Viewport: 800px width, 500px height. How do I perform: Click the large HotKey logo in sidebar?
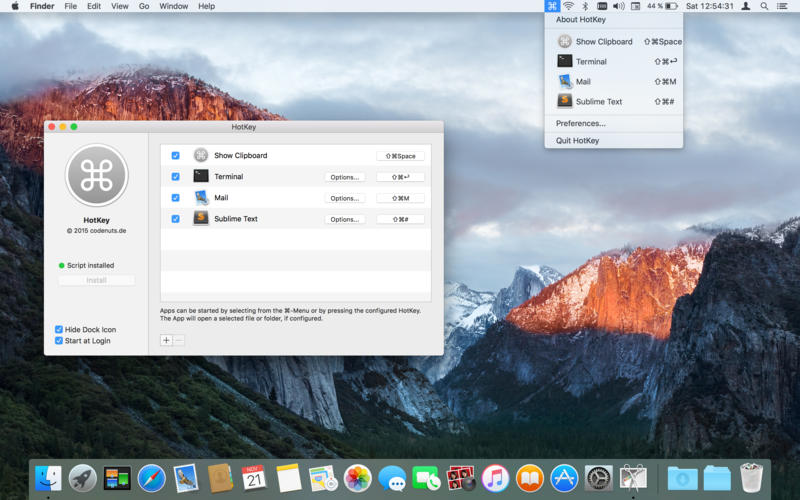tap(96, 175)
